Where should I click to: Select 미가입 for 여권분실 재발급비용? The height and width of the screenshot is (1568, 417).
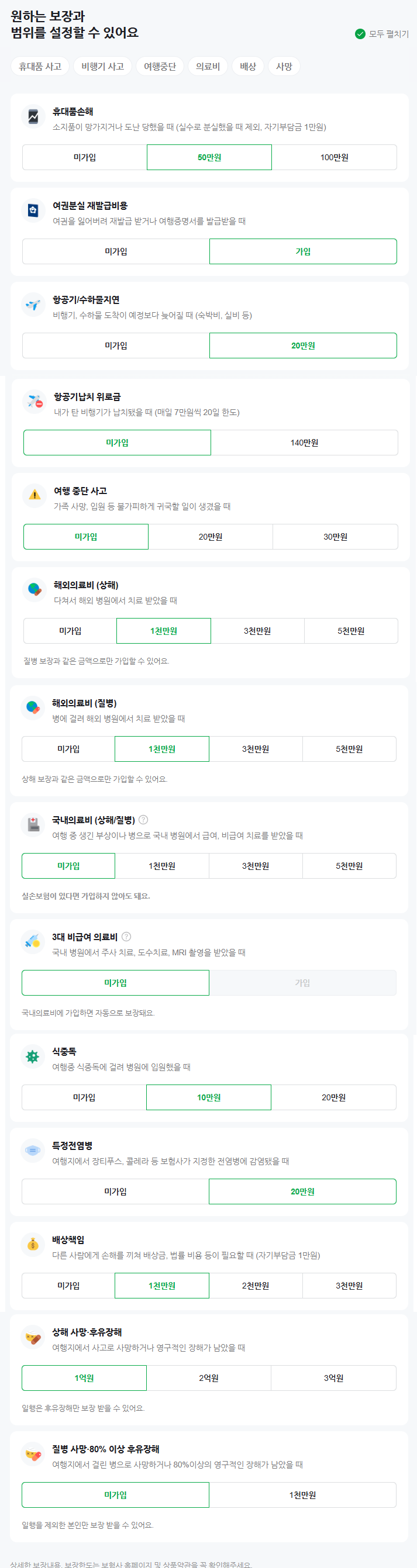pyautogui.click(x=116, y=251)
